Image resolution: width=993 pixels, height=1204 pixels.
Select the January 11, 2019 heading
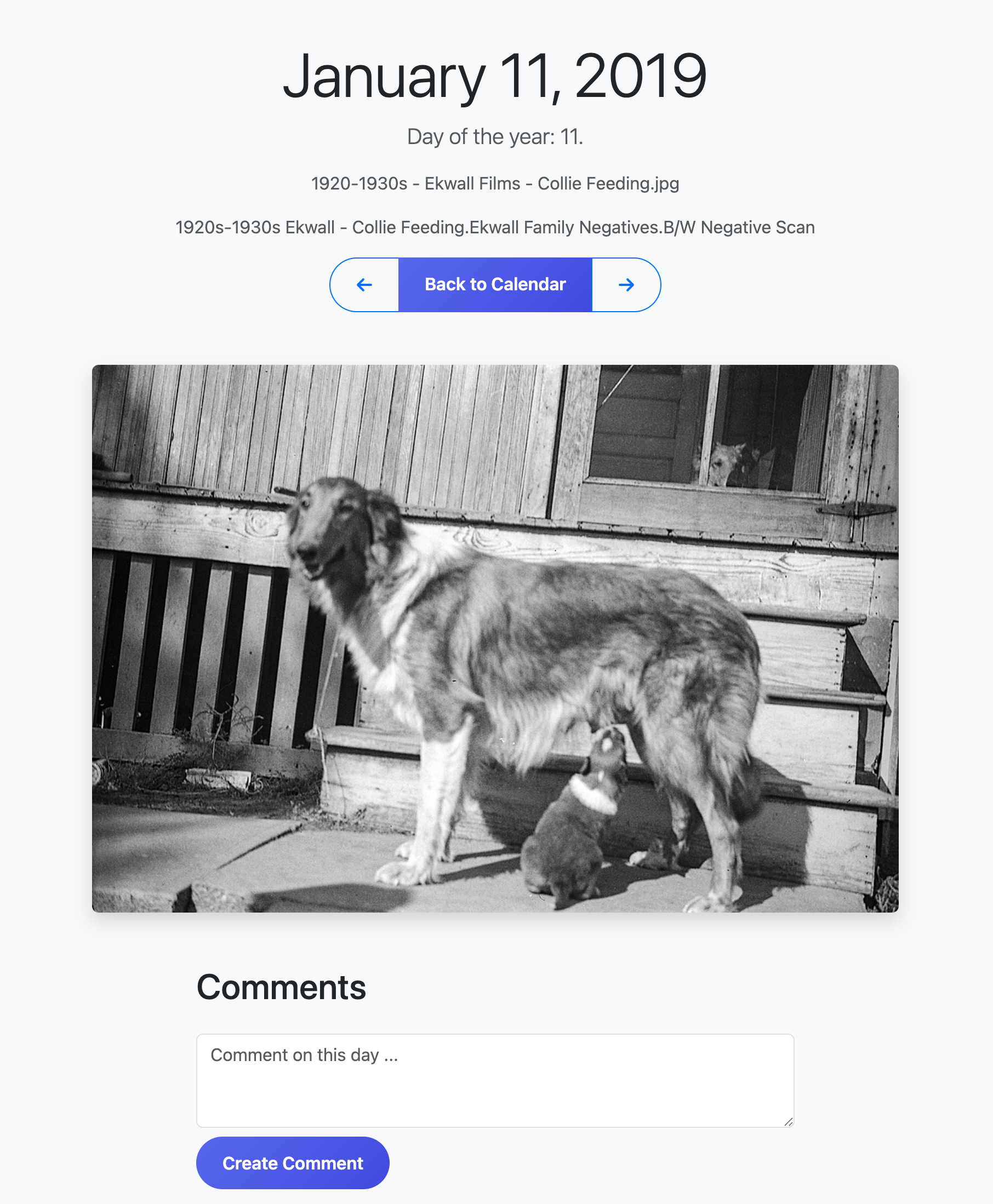495,76
